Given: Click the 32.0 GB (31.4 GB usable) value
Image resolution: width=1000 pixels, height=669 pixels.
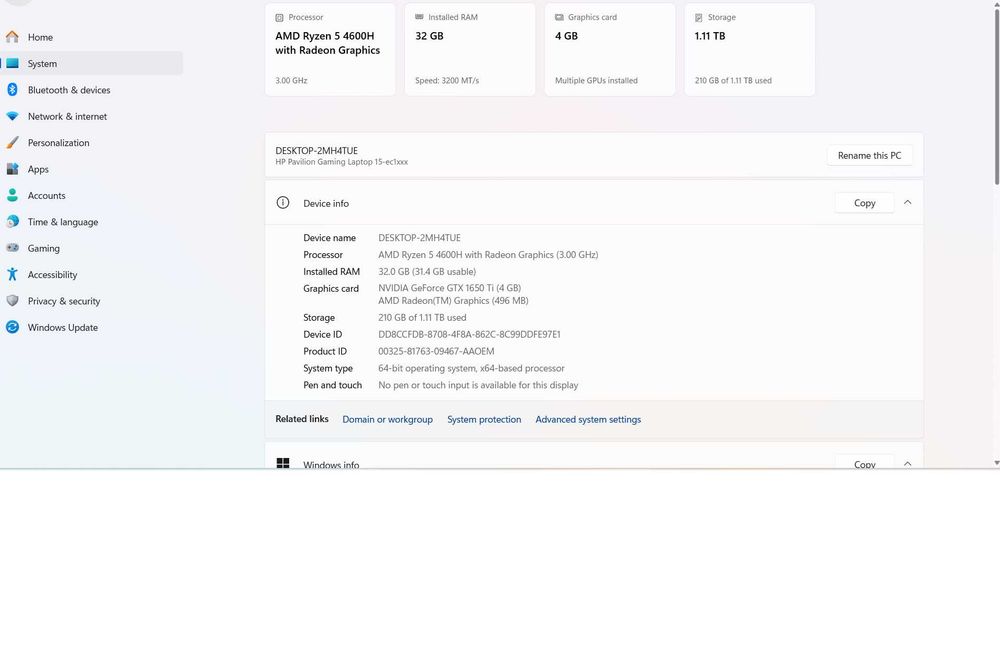Looking at the screenshot, I should pos(427,271).
